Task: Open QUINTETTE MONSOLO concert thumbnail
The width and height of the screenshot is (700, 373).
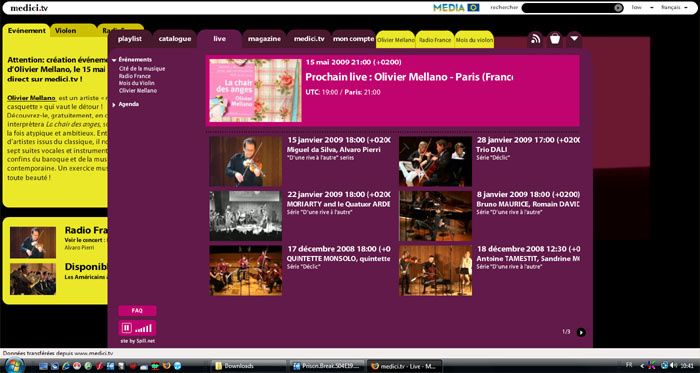Action: (x=246, y=270)
